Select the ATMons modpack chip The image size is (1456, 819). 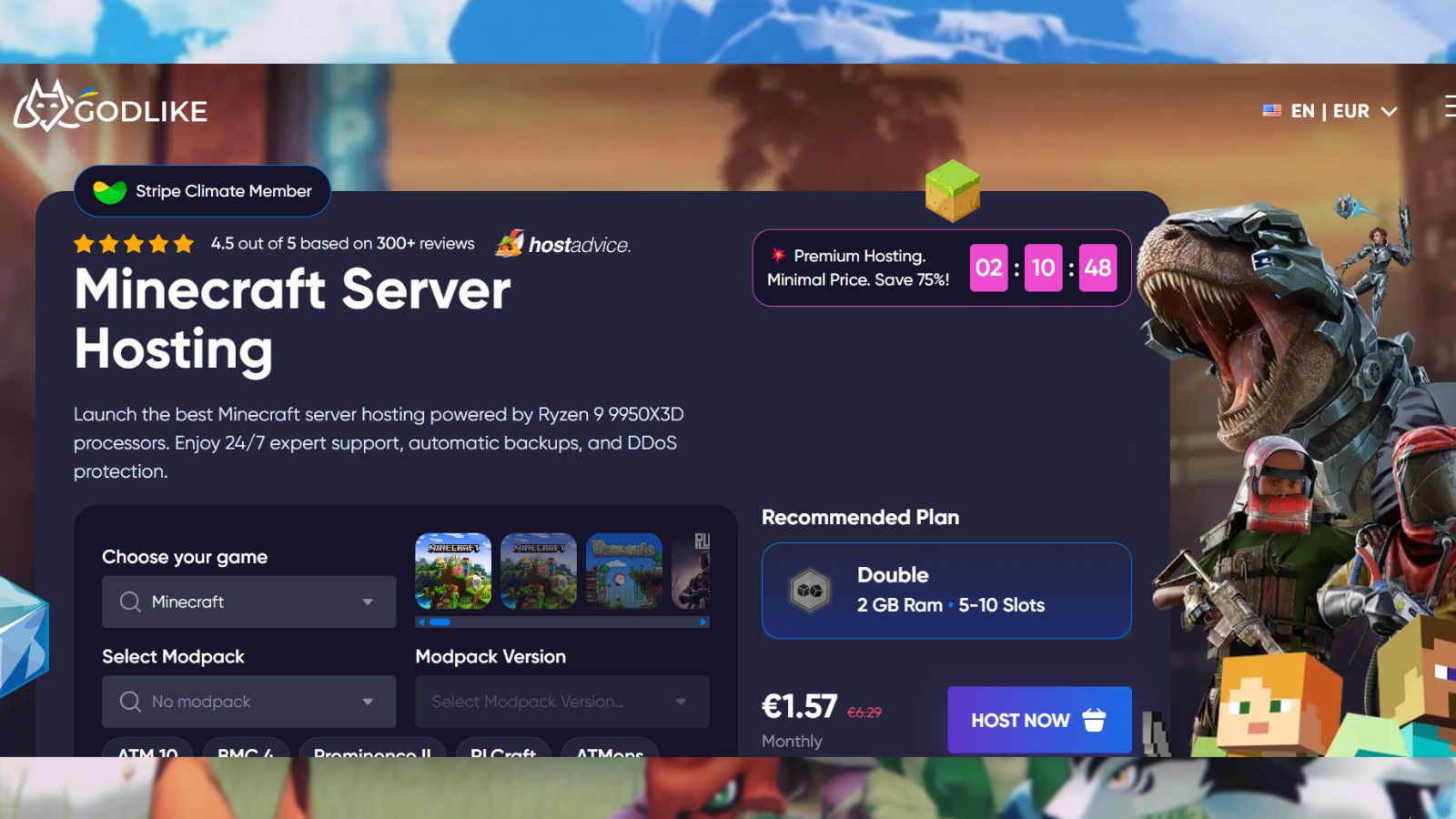point(610,748)
